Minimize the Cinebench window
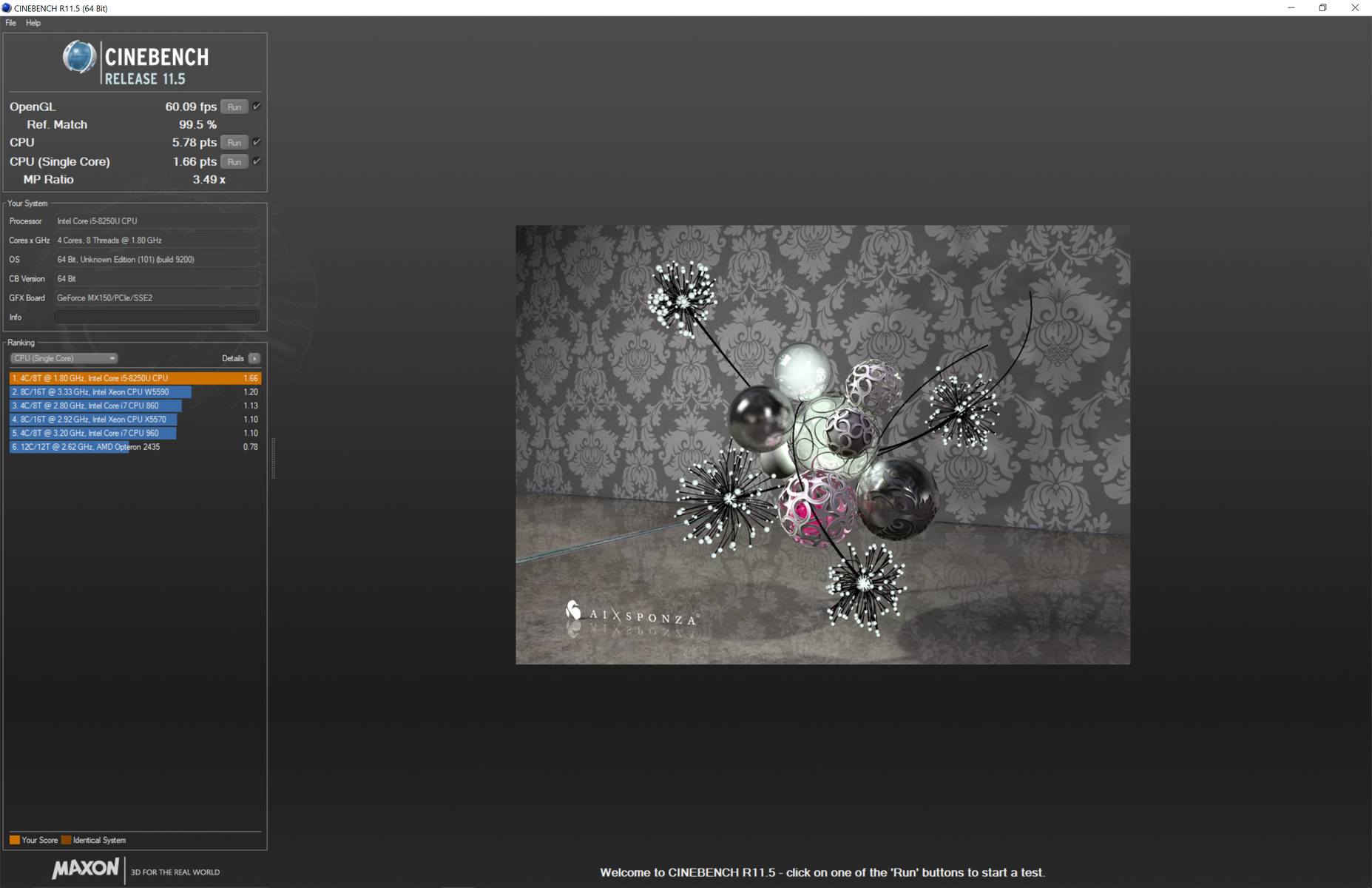 [1291, 8]
